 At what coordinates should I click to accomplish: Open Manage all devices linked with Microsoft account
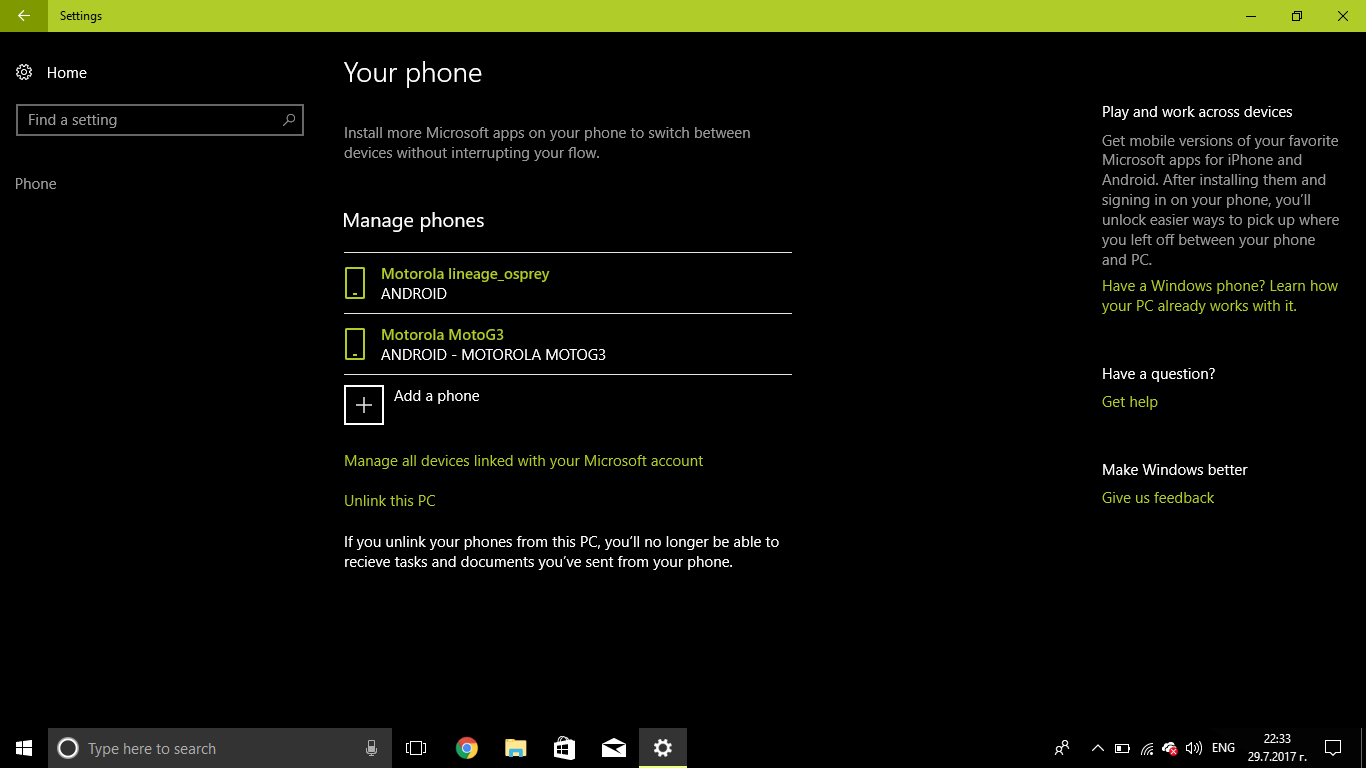pyautogui.click(x=524, y=461)
